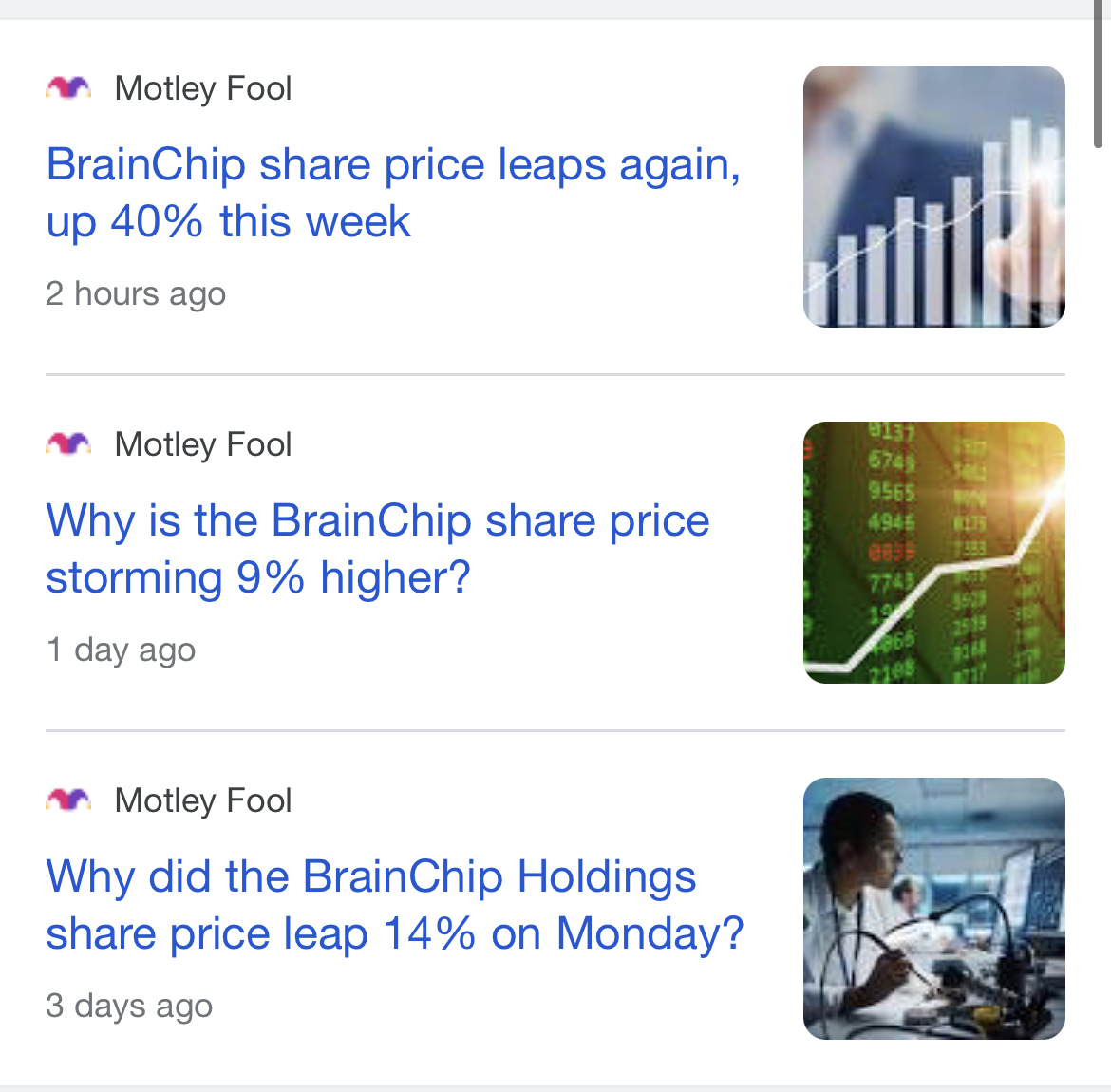
Task: Select the Motley Fool source name on the first story
Action: click(202, 88)
